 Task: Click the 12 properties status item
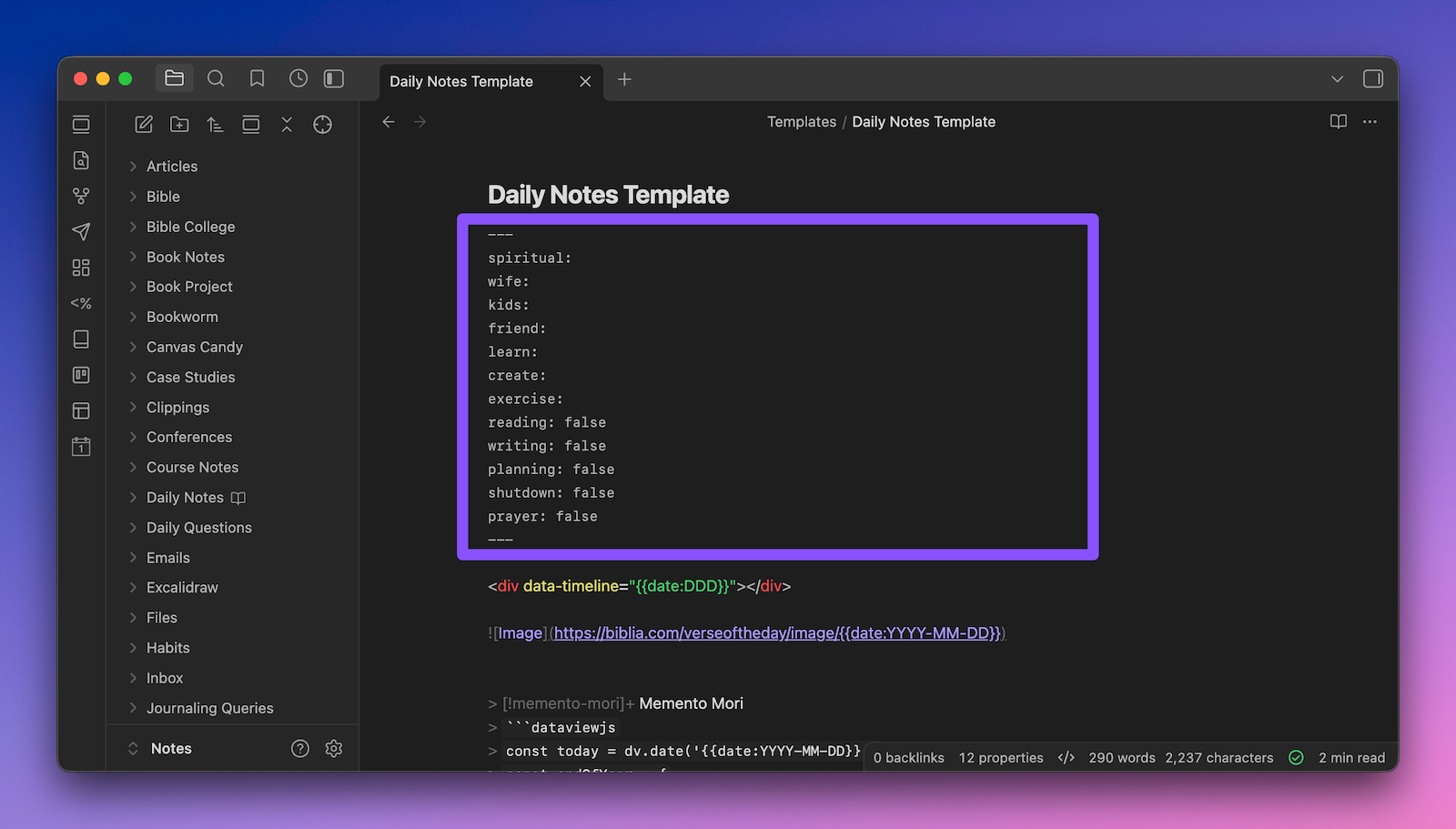tap(1001, 758)
